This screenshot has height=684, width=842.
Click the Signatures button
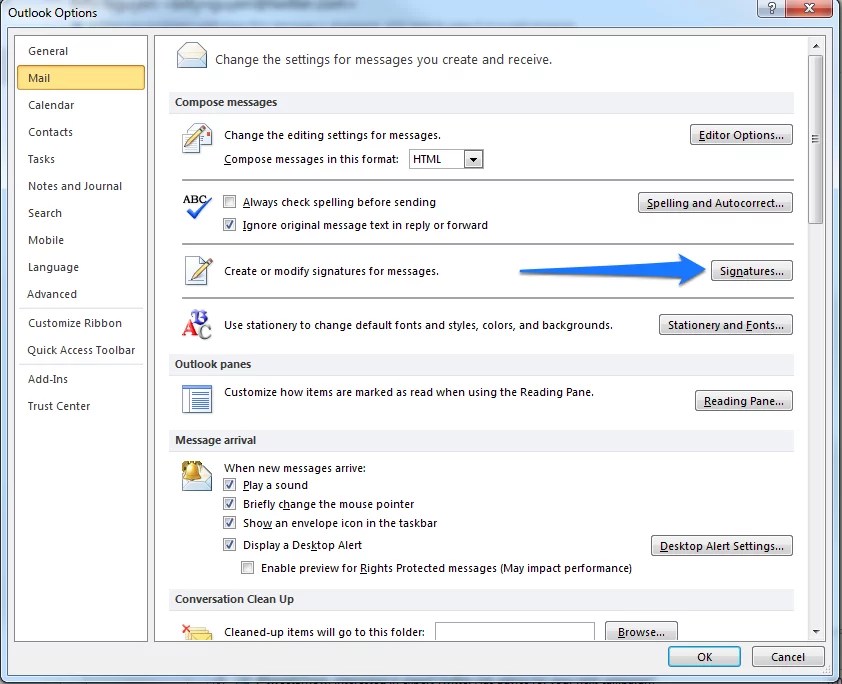click(x=752, y=271)
